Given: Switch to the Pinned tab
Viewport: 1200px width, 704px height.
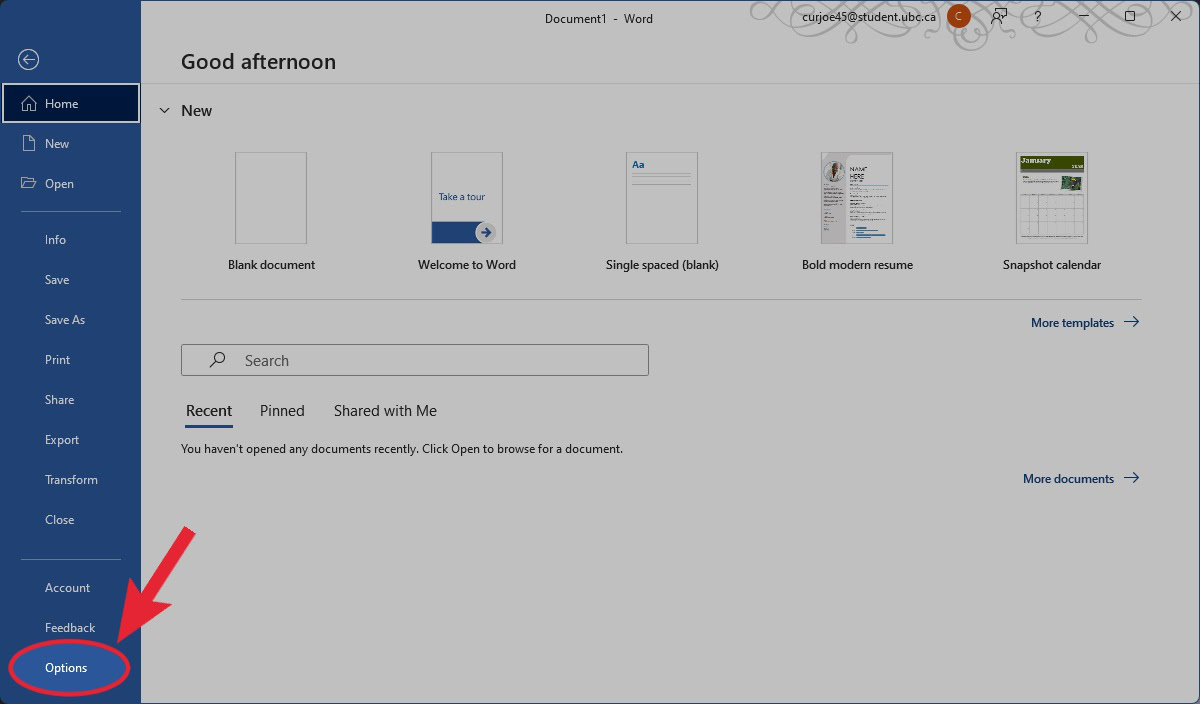Looking at the screenshot, I should click(282, 411).
